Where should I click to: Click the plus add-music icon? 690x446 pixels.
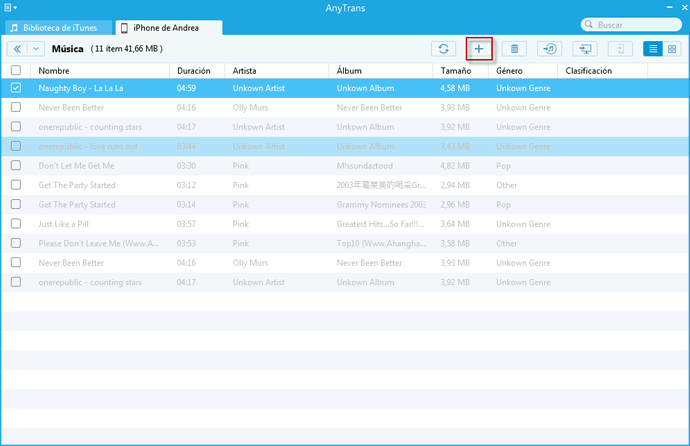pyautogui.click(x=479, y=49)
